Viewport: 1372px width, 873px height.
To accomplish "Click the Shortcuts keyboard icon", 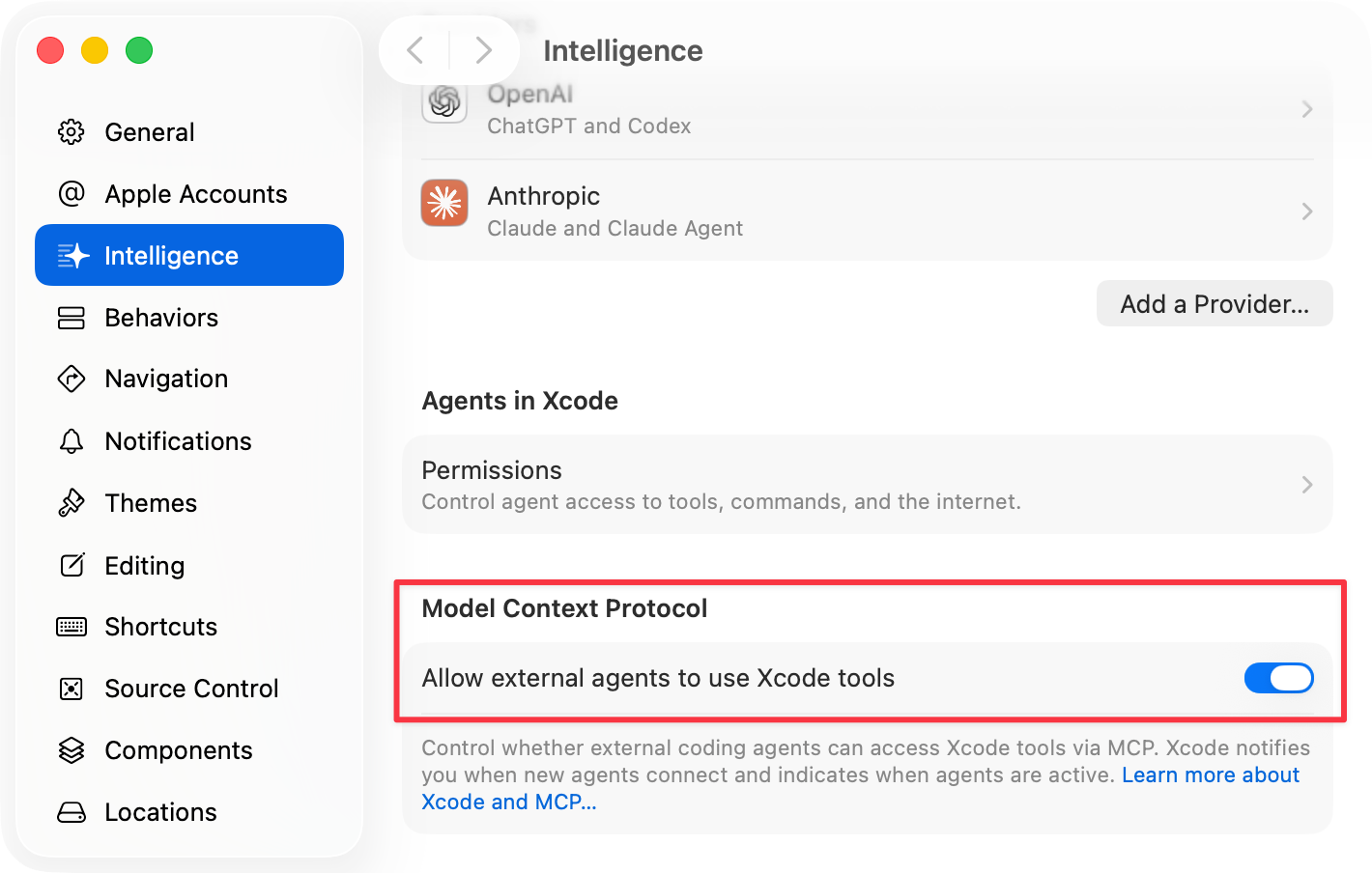I will (71, 627).
